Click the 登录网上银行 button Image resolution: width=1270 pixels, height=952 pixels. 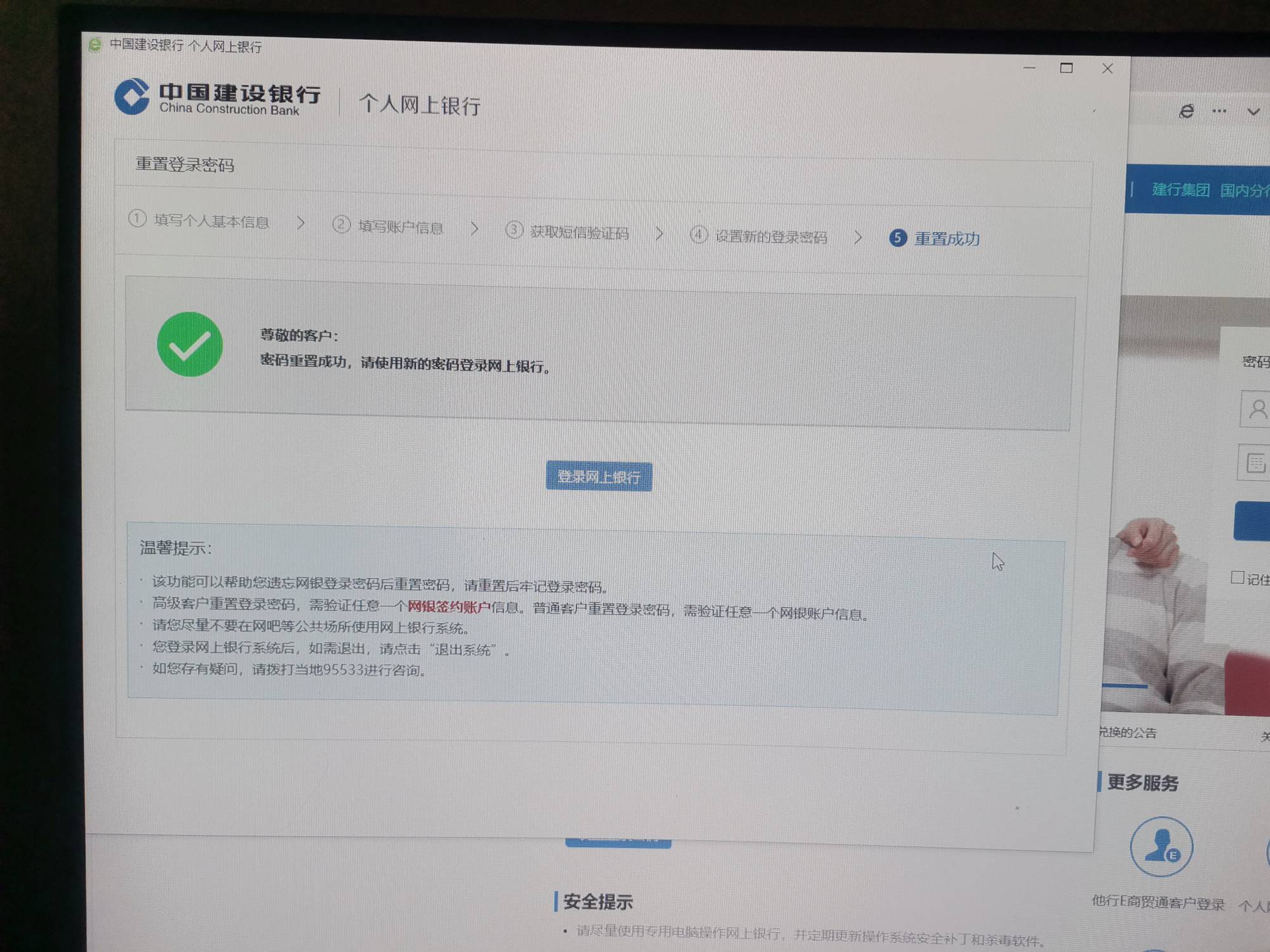click(x=599, y=476)
